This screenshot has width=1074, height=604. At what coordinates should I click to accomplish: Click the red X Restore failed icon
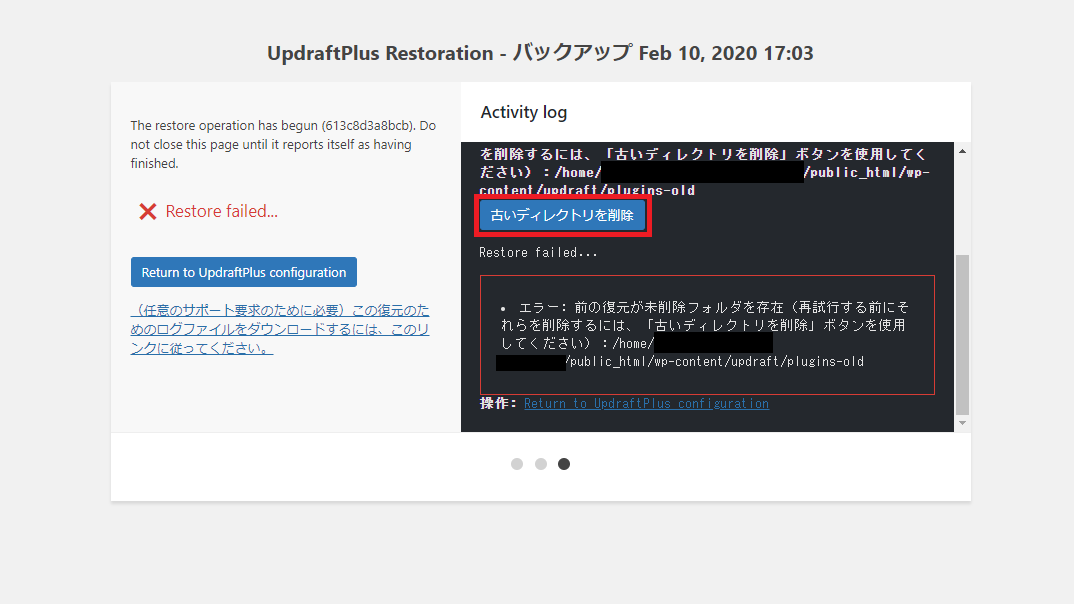click(x=148, y=212)
